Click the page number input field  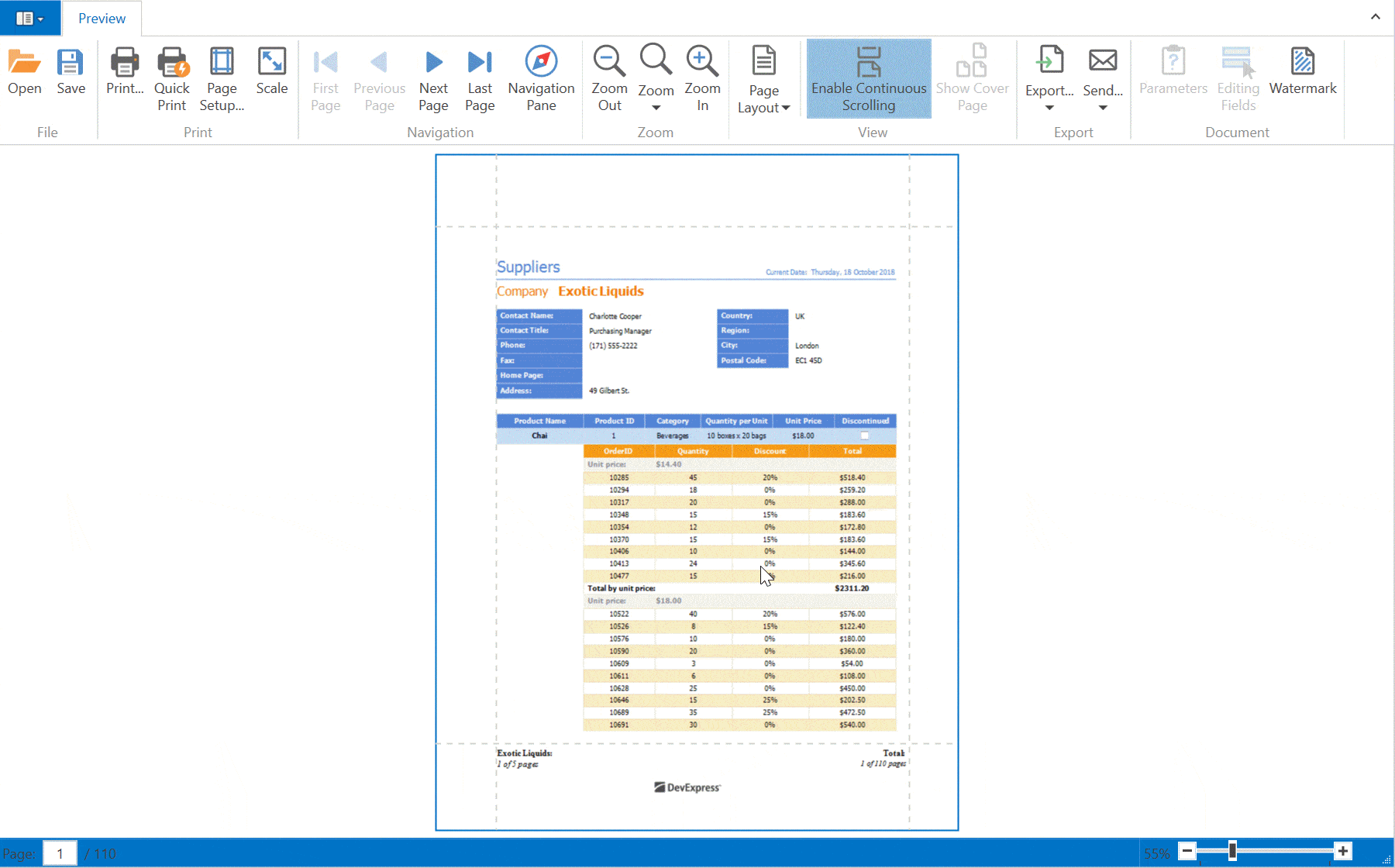(x=60, y=853)
